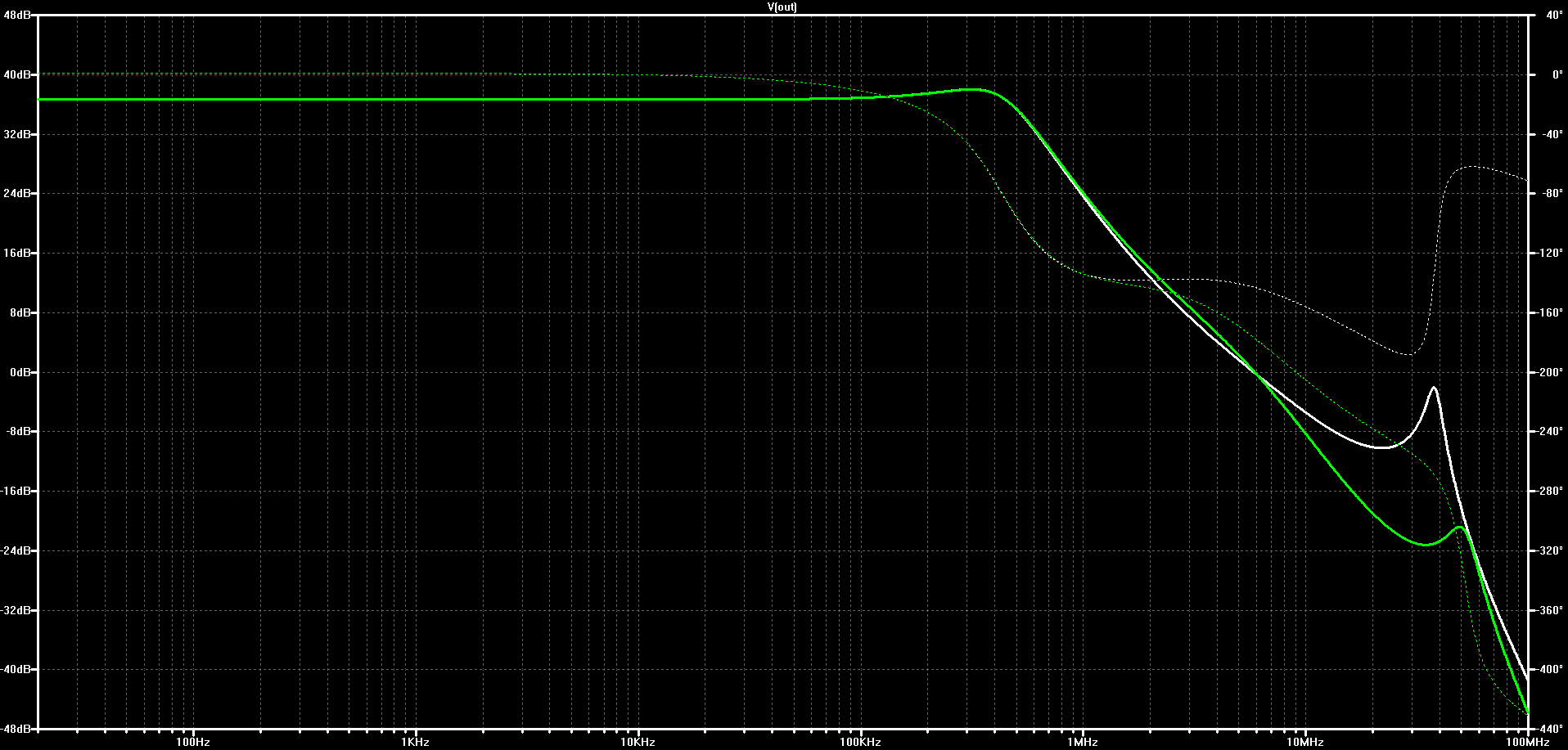Click the 16dB magnitude axis label
The image size is (1568, 750).
point(17,254)
